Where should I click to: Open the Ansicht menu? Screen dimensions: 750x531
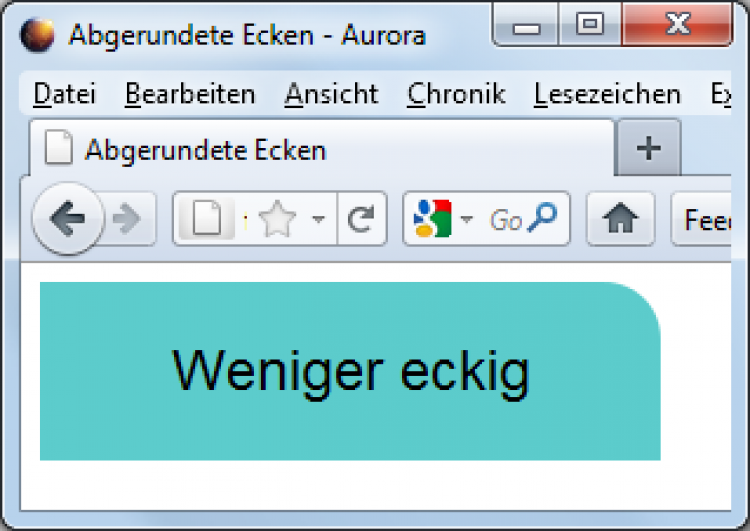pos(331,95)
